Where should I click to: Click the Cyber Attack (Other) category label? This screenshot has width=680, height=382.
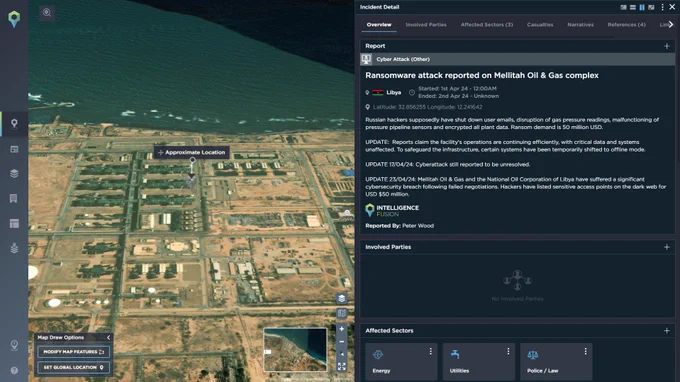click(403, 59)
